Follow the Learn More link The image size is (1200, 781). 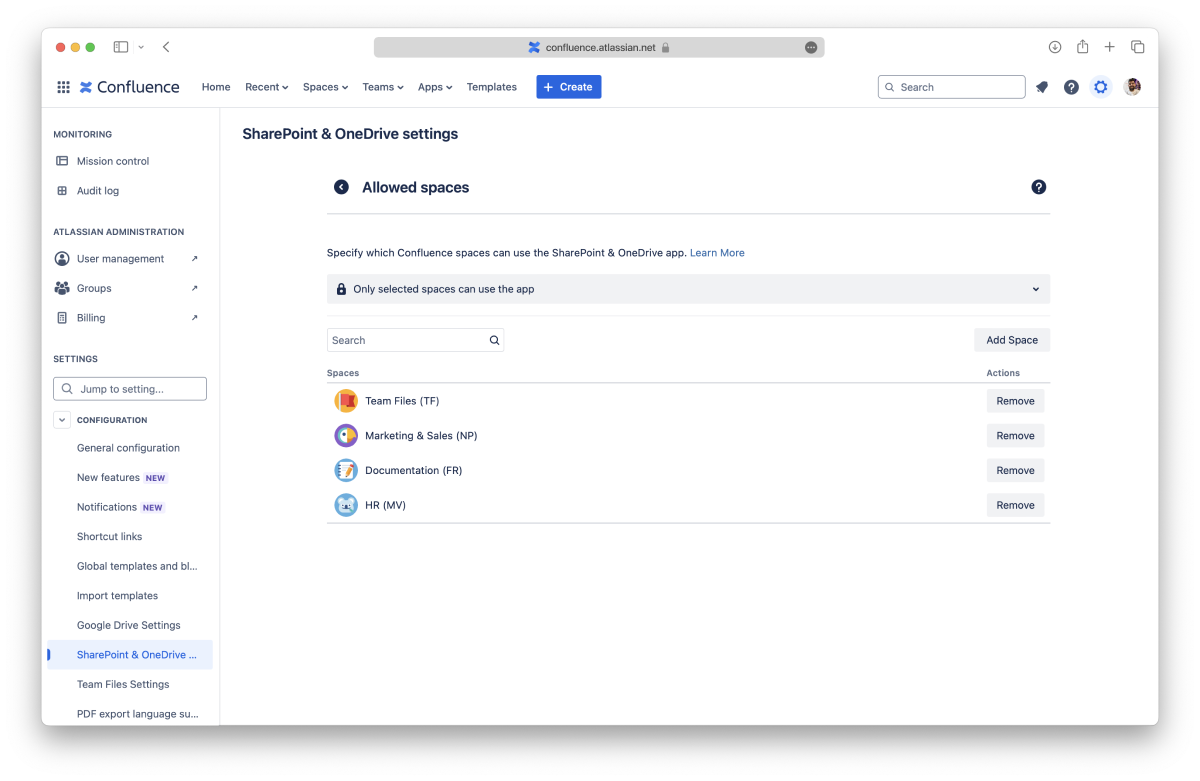click(x=717, y=253)
